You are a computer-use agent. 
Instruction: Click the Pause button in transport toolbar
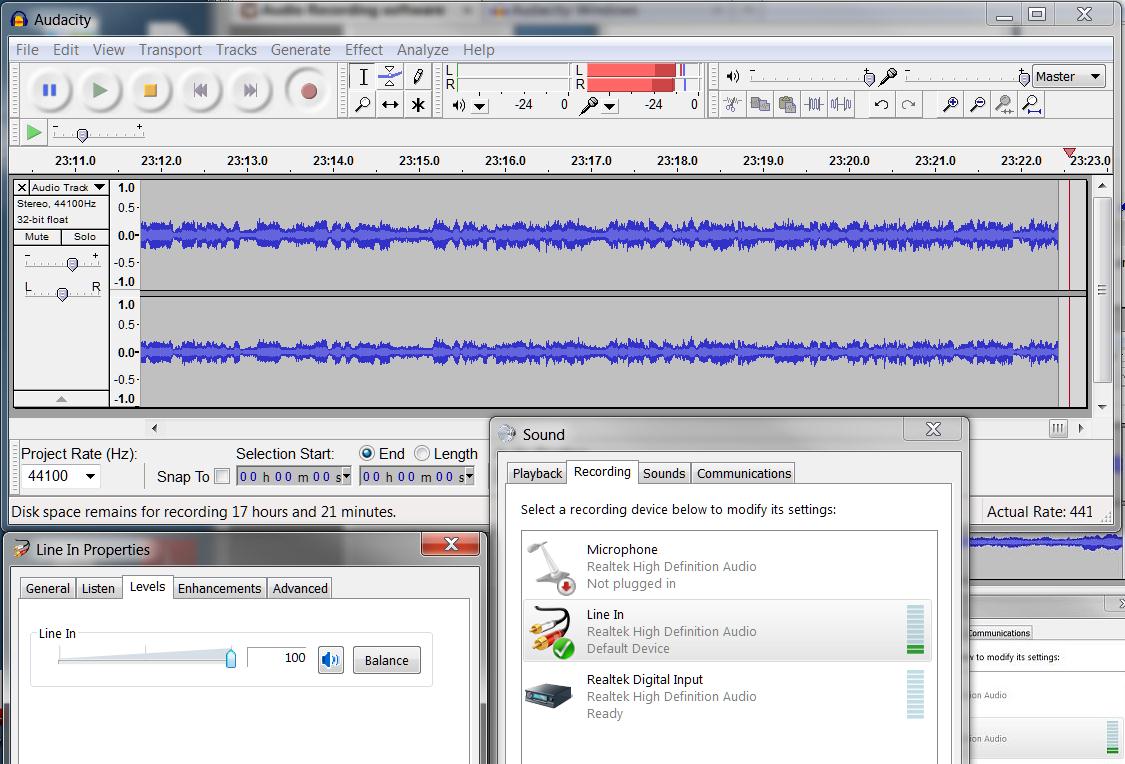[x=49, y=90]
